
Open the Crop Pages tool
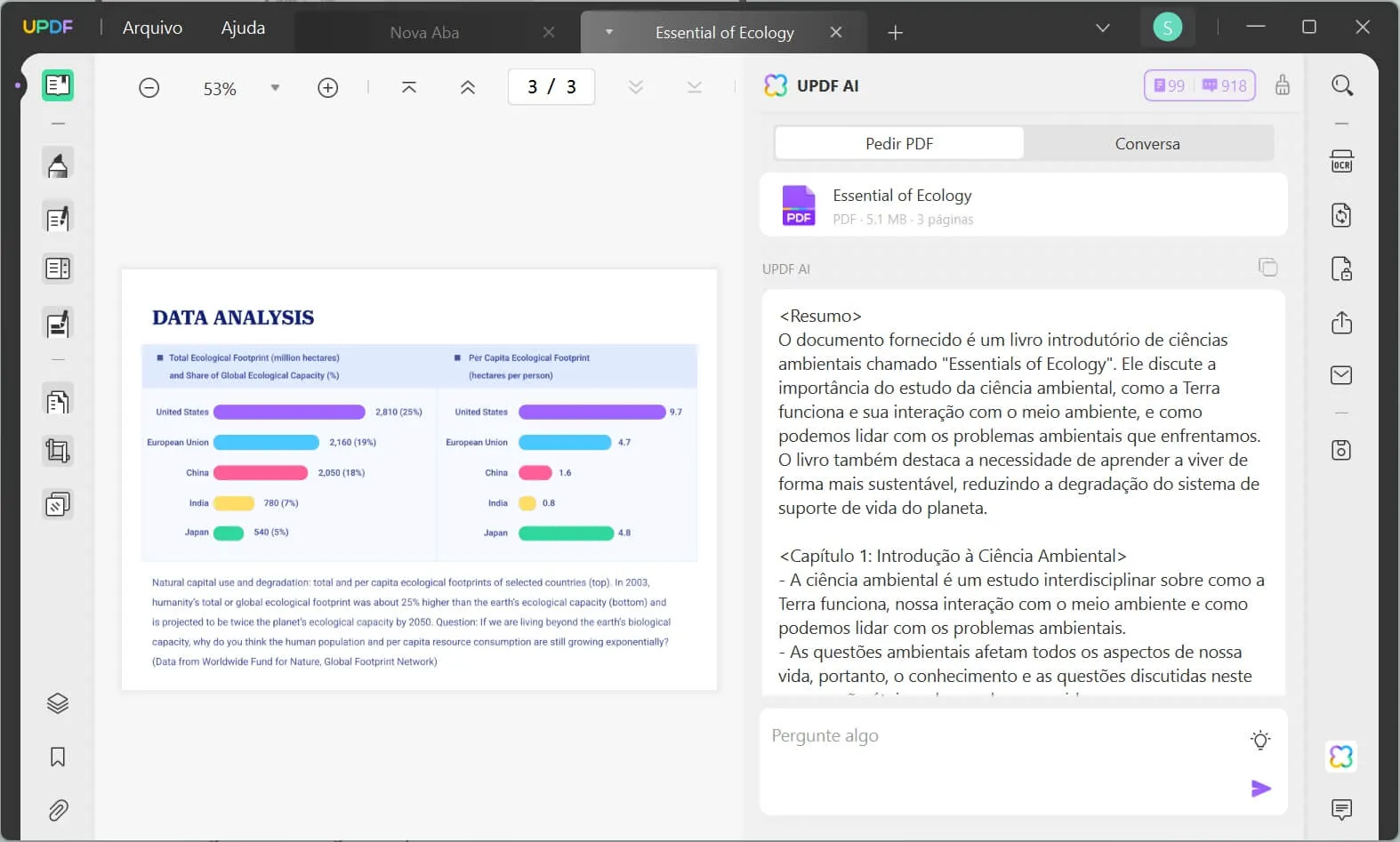click(58, 452)
